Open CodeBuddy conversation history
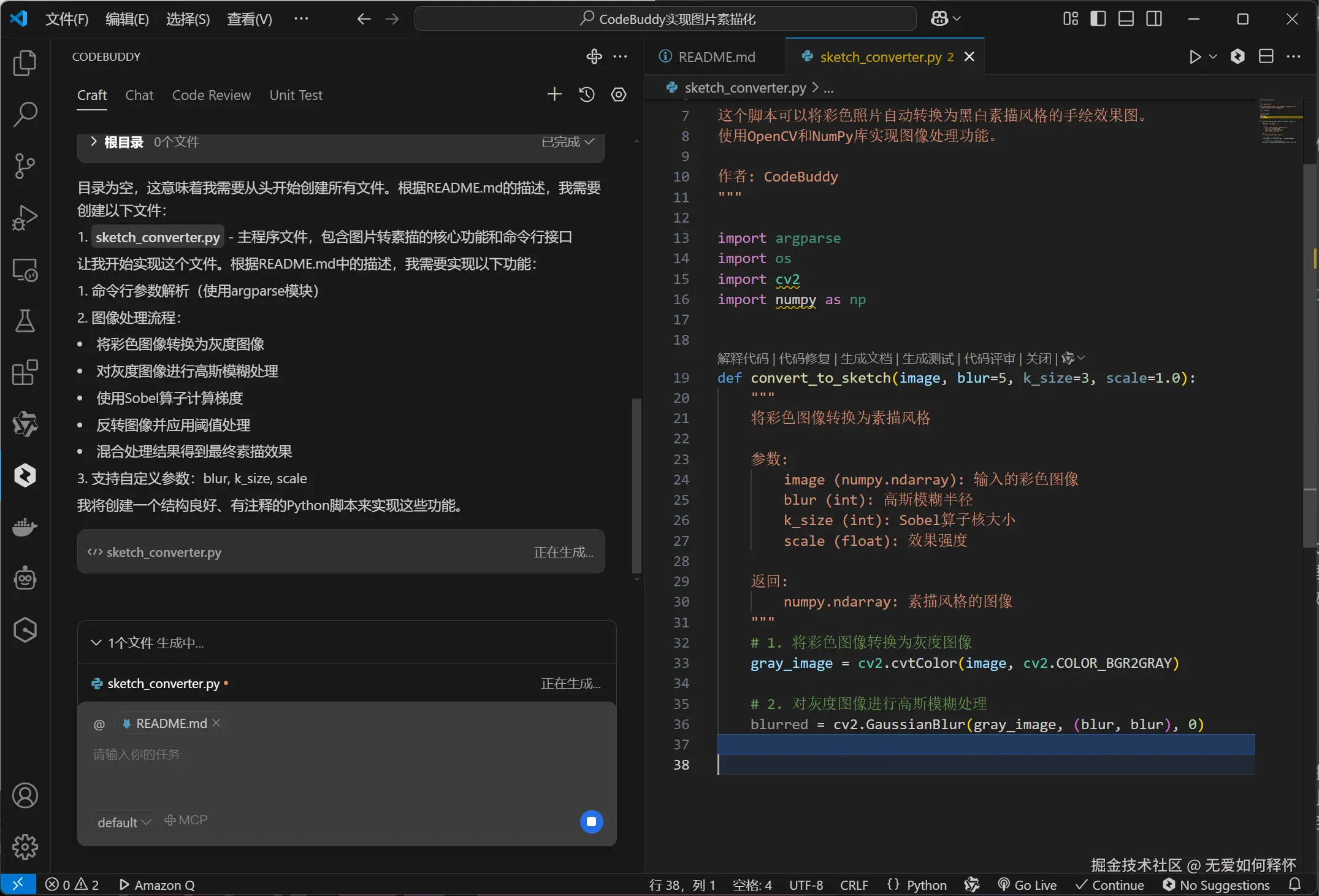This screenshot has height=896, width=1319. pyautogui.click(x=587, y=94)
